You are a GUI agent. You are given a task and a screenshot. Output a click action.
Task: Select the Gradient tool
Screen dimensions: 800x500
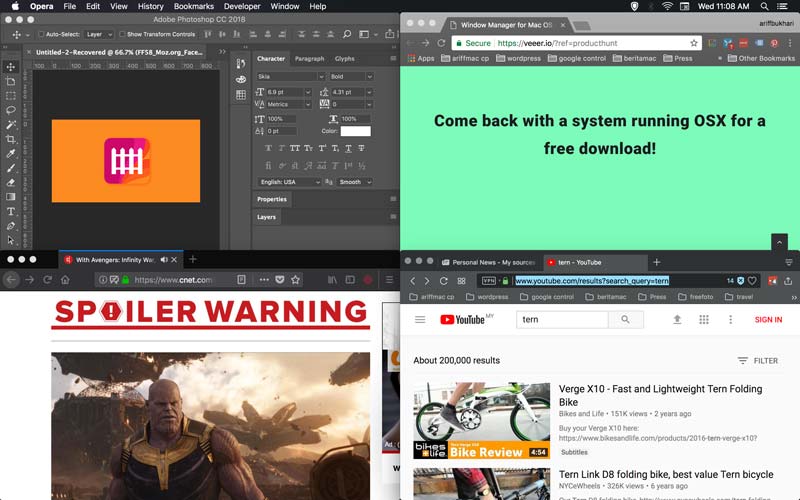click(11, 197)
